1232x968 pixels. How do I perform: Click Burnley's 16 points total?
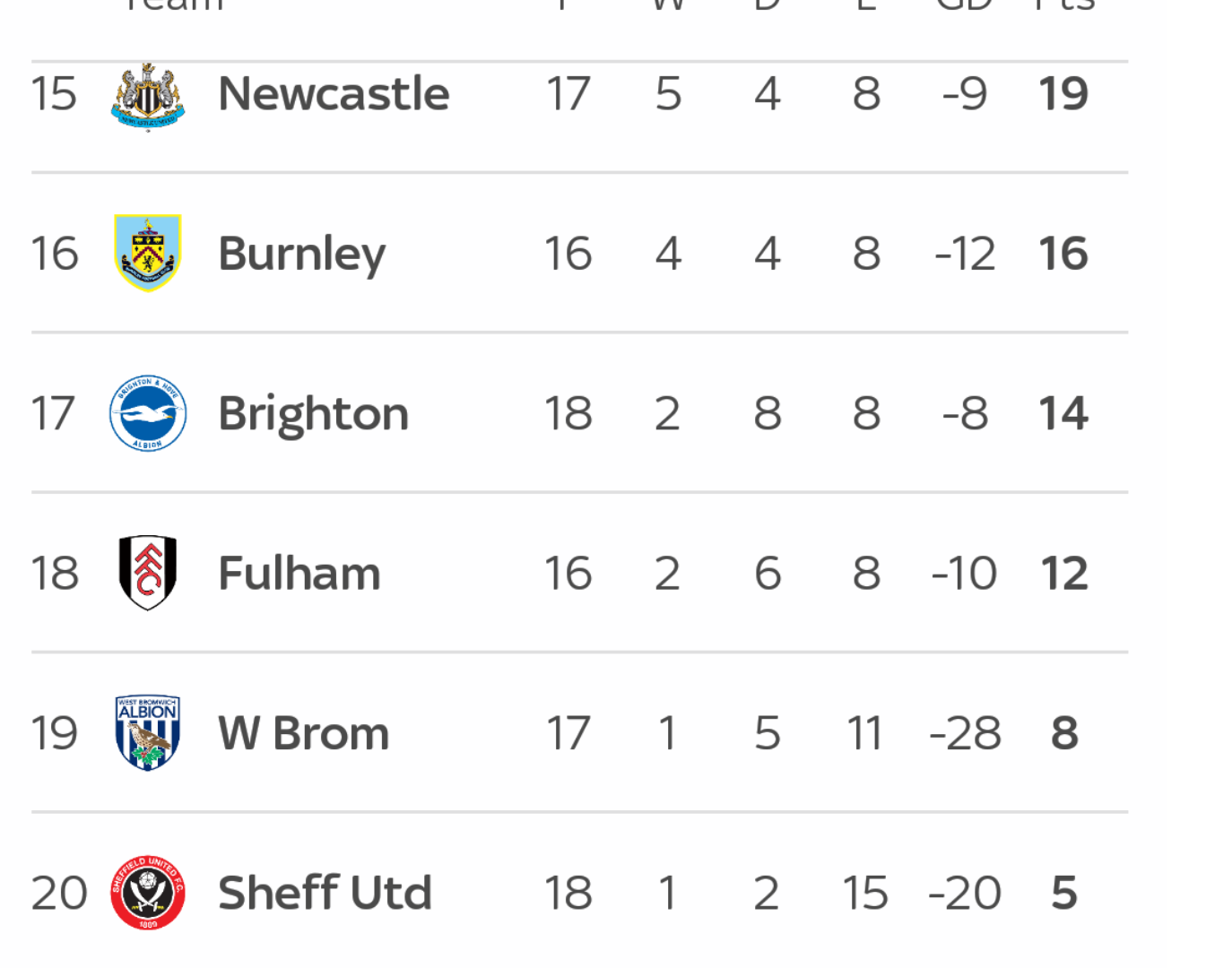1063,254
